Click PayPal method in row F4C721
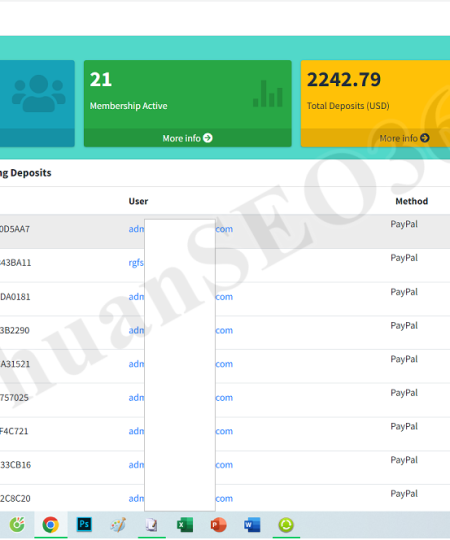 tap(404, 426)
